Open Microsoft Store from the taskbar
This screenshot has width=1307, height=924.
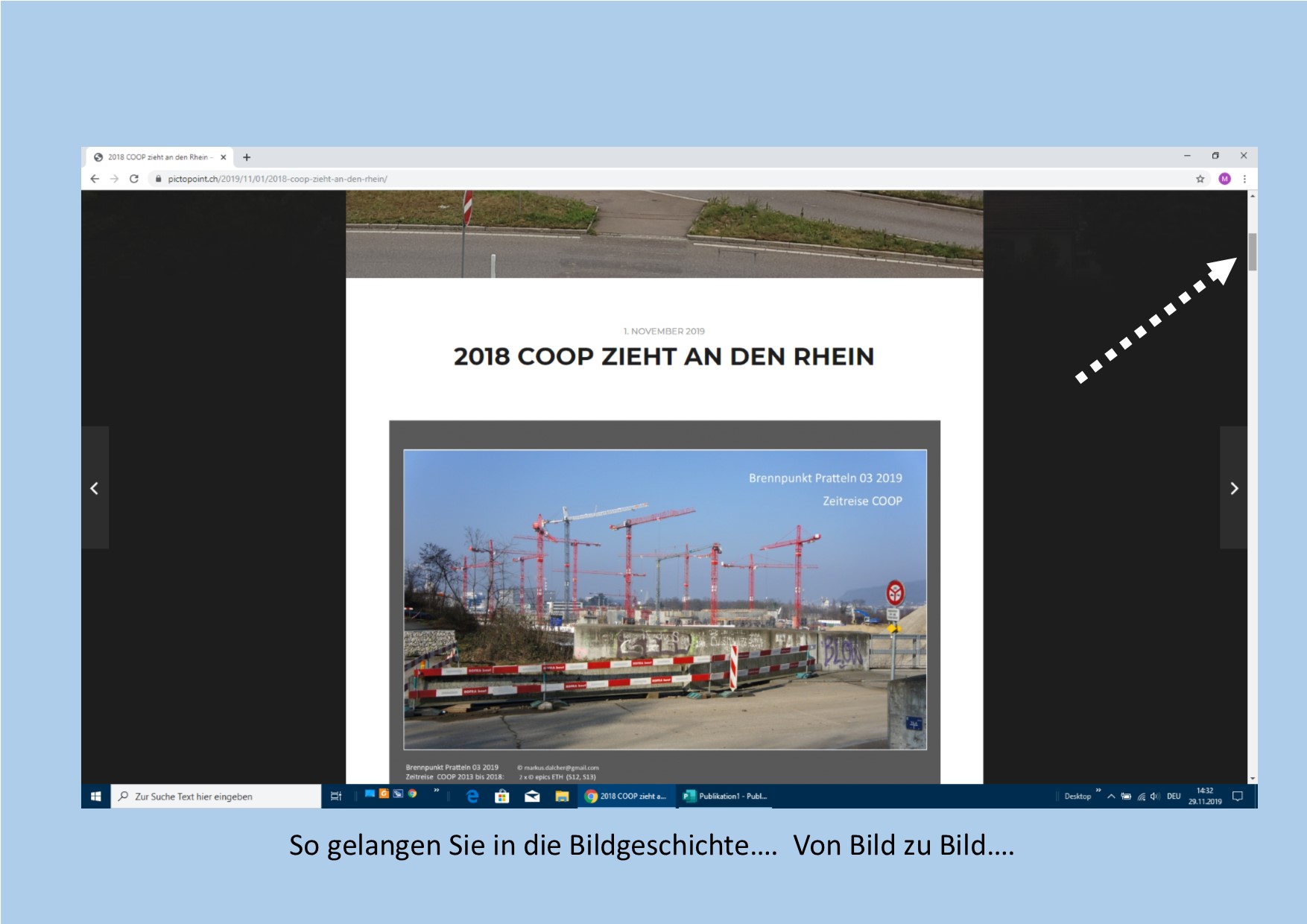pos(502,797)
